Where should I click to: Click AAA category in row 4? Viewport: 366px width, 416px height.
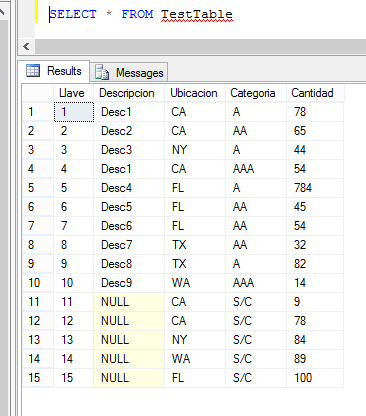coord(256,169)
